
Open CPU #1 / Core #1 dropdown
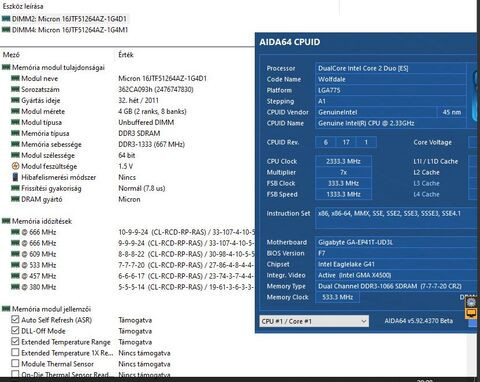tap(314, 321)
